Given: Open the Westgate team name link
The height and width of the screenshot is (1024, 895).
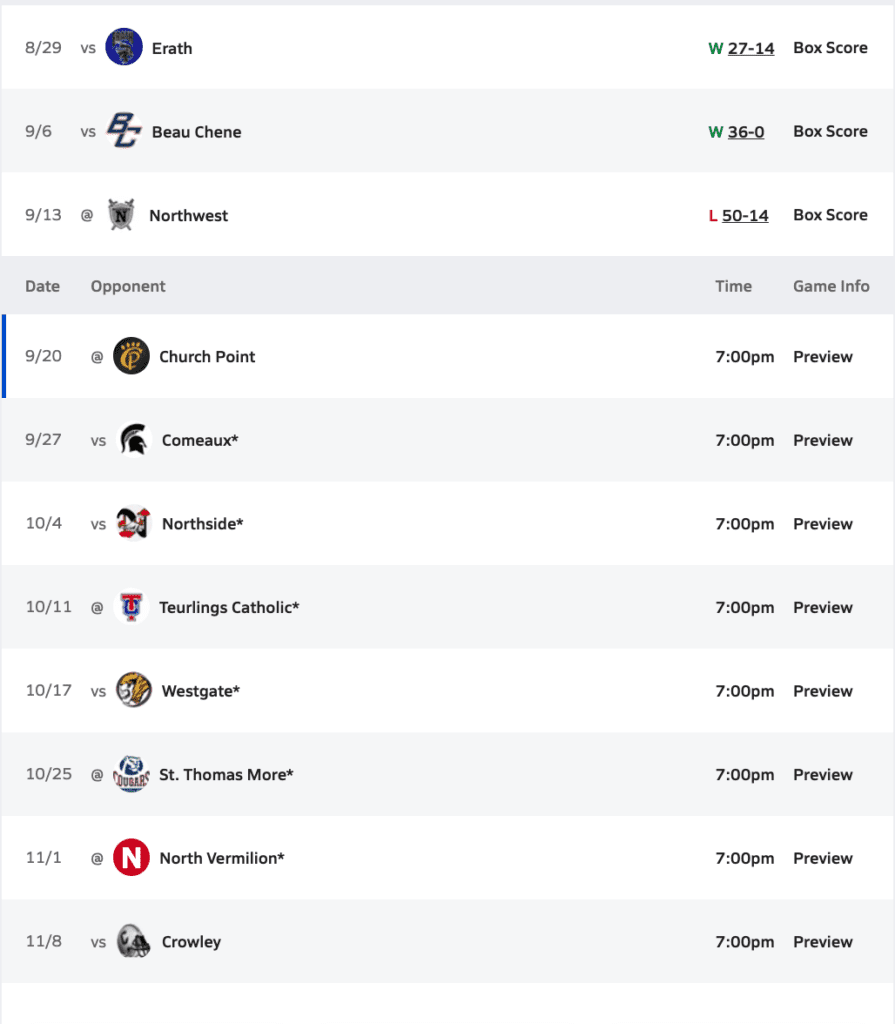Looking at the screenshot, I should [201, 691].
